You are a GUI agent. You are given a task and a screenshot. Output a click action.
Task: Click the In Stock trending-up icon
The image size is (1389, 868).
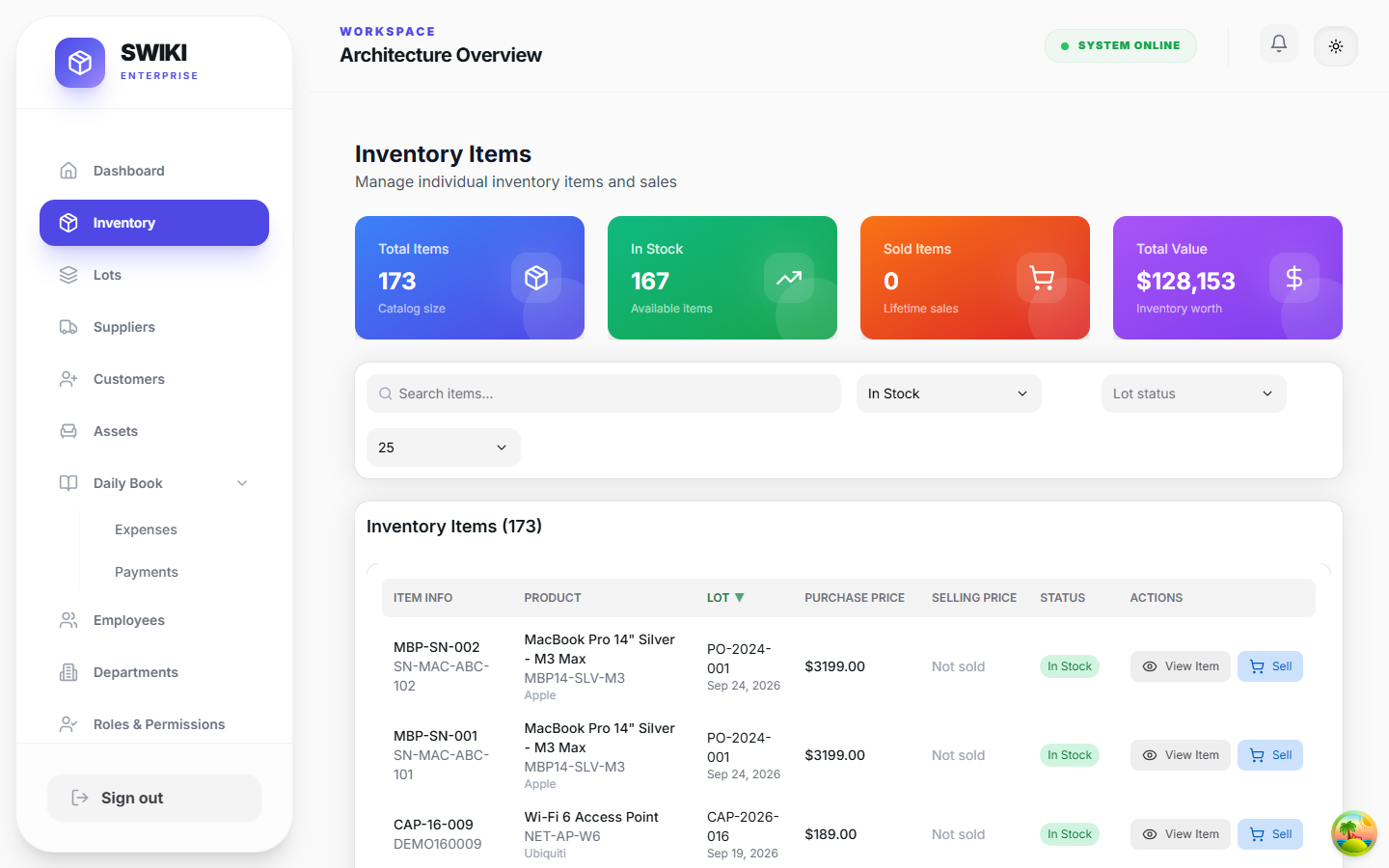789,278
